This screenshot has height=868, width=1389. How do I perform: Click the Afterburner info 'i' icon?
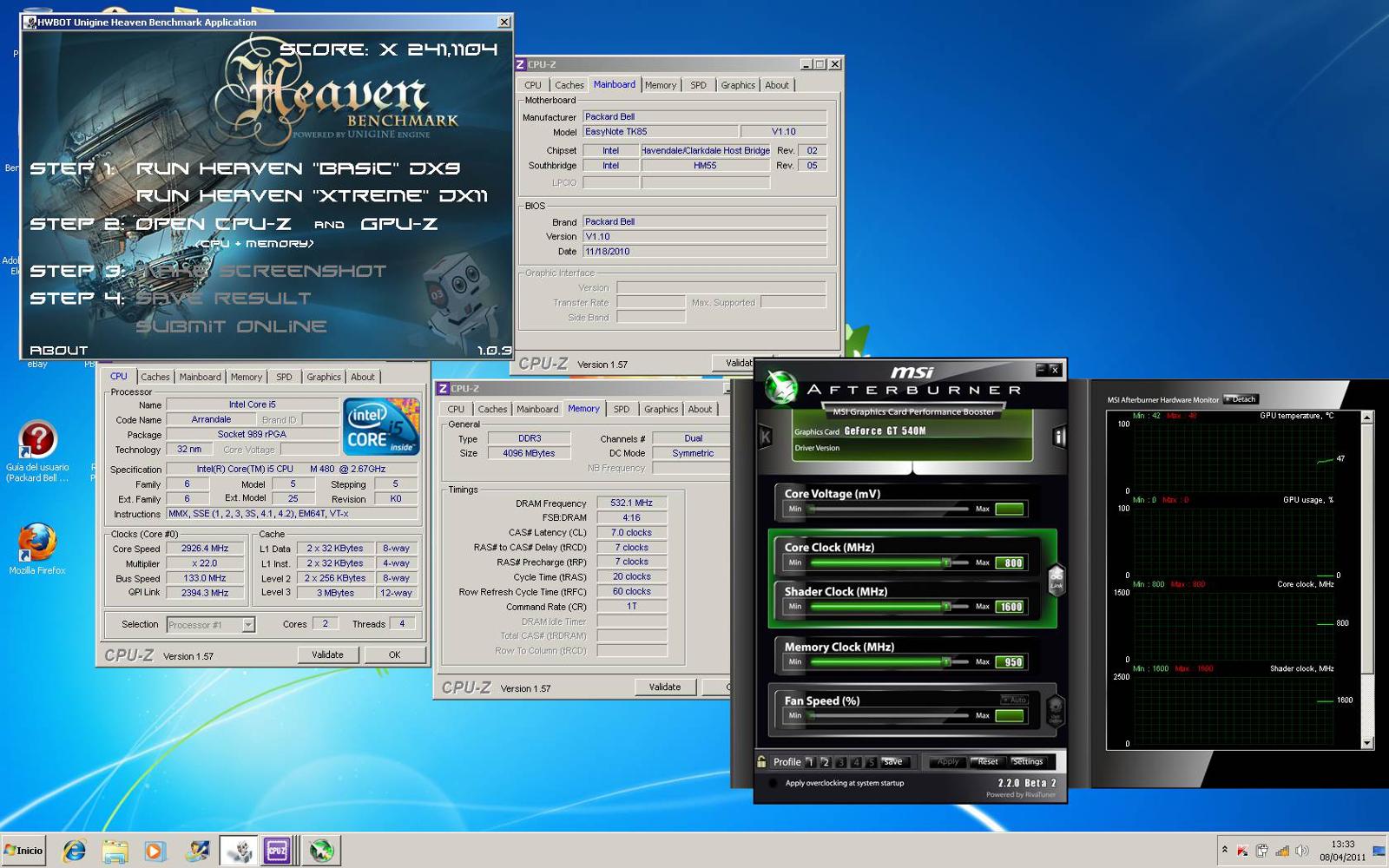pyautogui.click(x=1059, y=437)
